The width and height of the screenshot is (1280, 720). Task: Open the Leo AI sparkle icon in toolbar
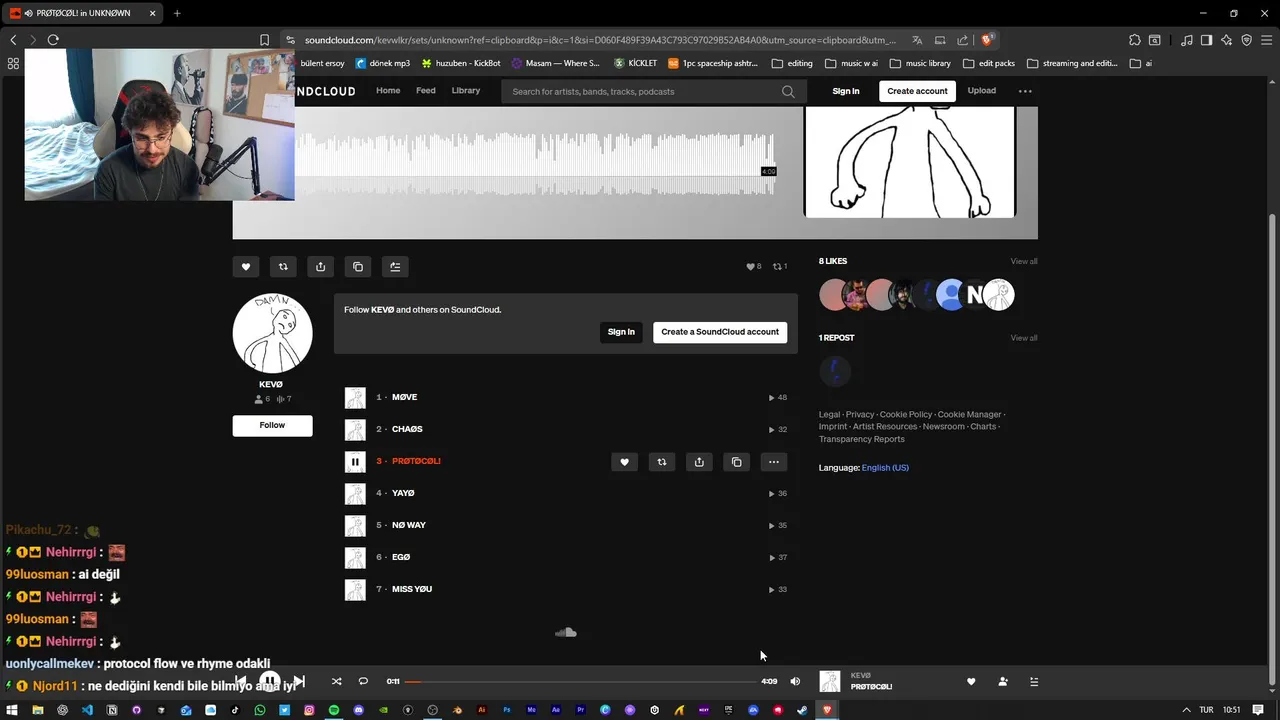click(x=1227, y=40)
